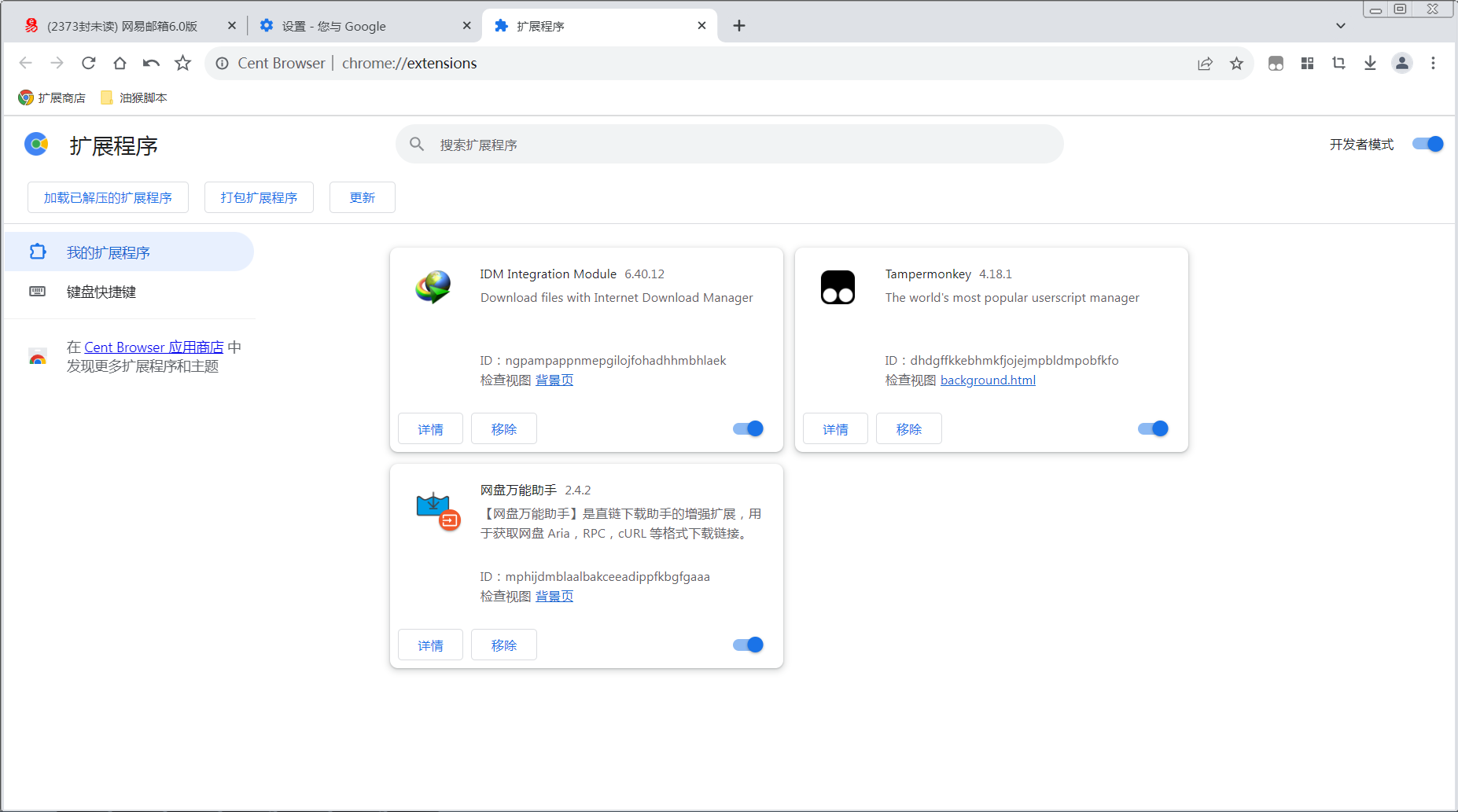
Task: Open the user profile avatar
Action: (x=1401, y=63)
